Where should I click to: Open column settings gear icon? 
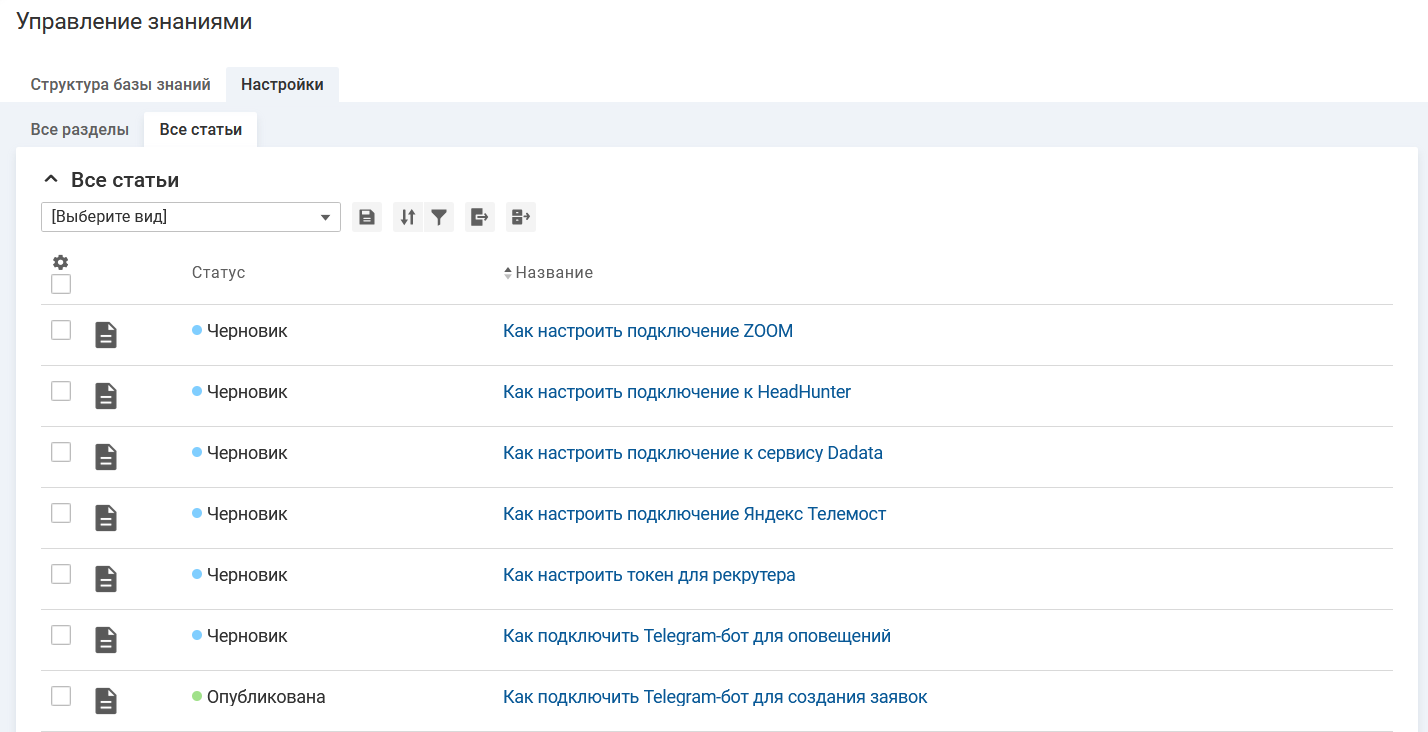click(61, 262)
